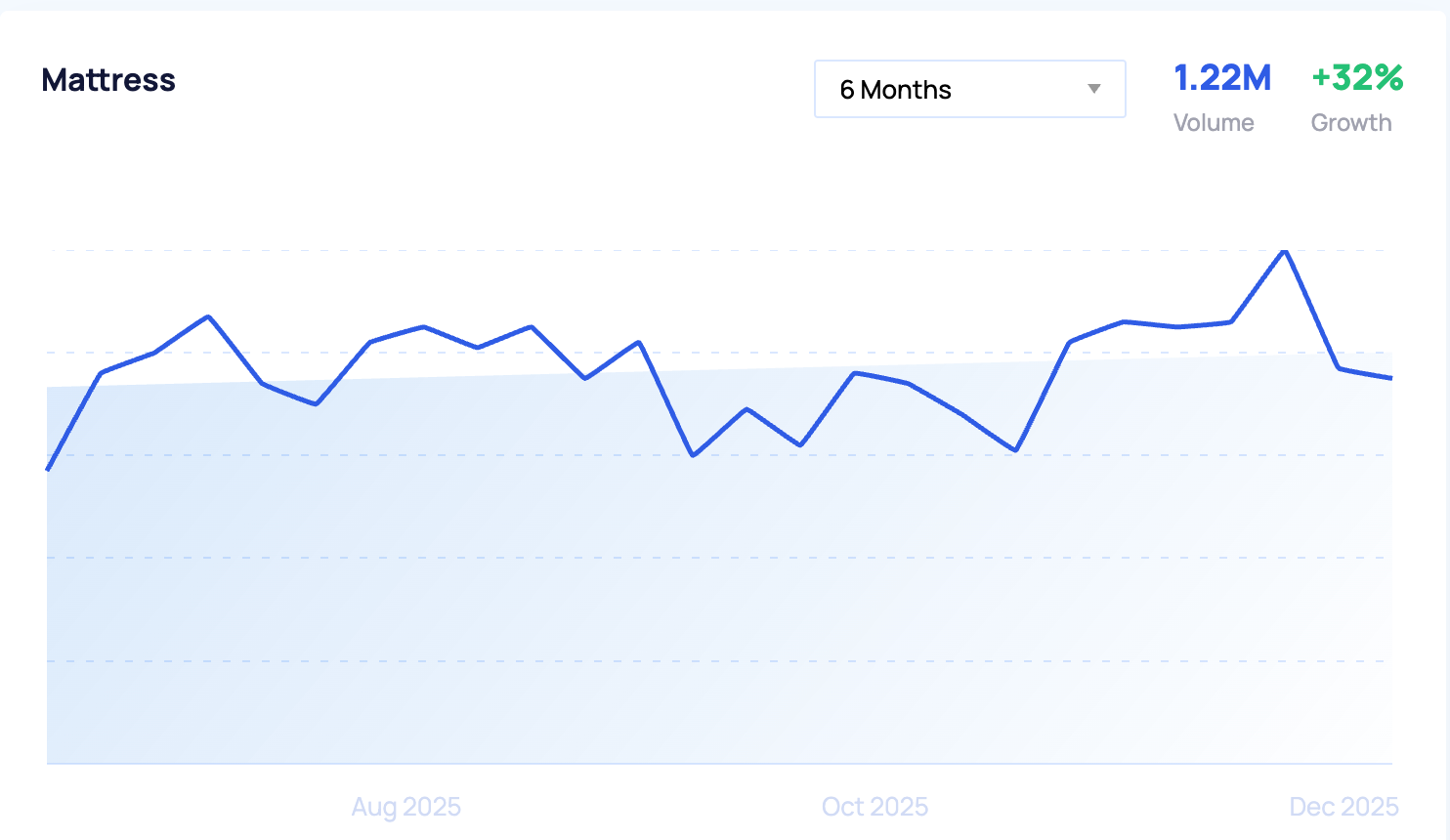Click the last low point before the final rise
The width and height of the screenshot is (1450, 840).
pyautogui.click(x=1016, y=450)
